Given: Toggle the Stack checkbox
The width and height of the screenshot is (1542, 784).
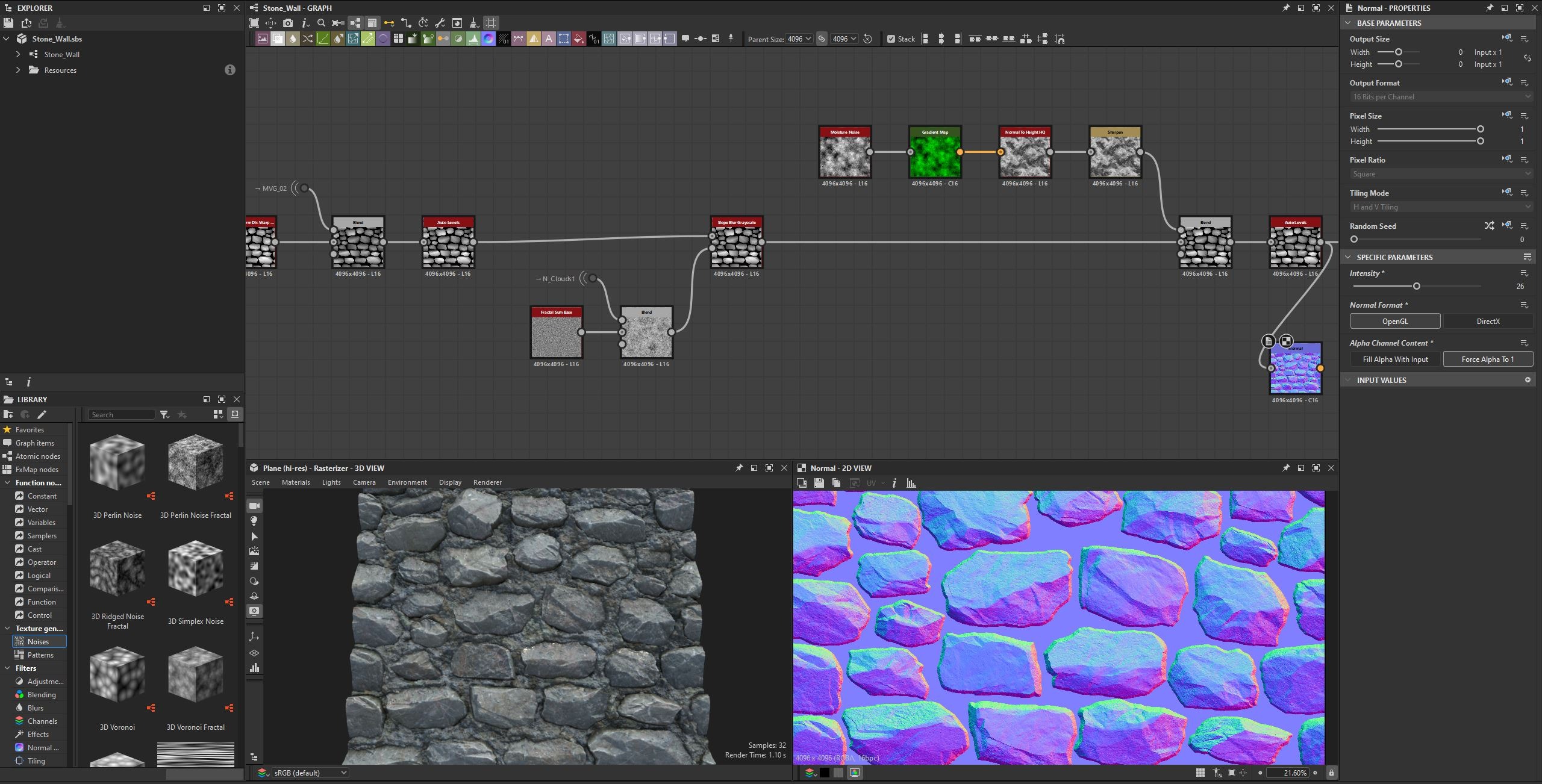Looking at the screenshot, I should tap(891, 39).
